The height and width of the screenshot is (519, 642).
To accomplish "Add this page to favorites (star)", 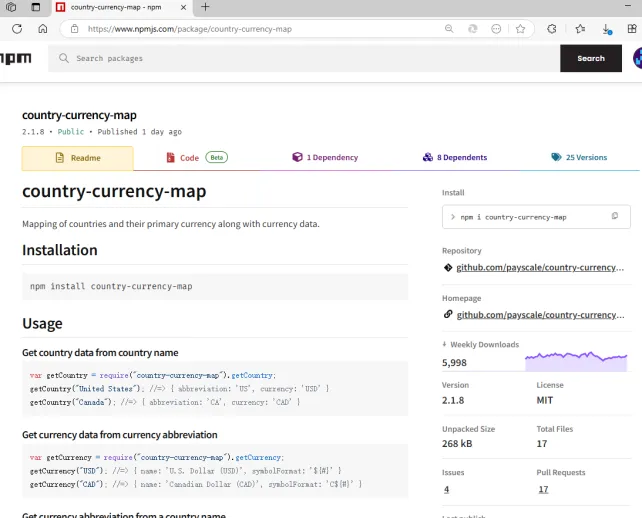I will 520,29.
